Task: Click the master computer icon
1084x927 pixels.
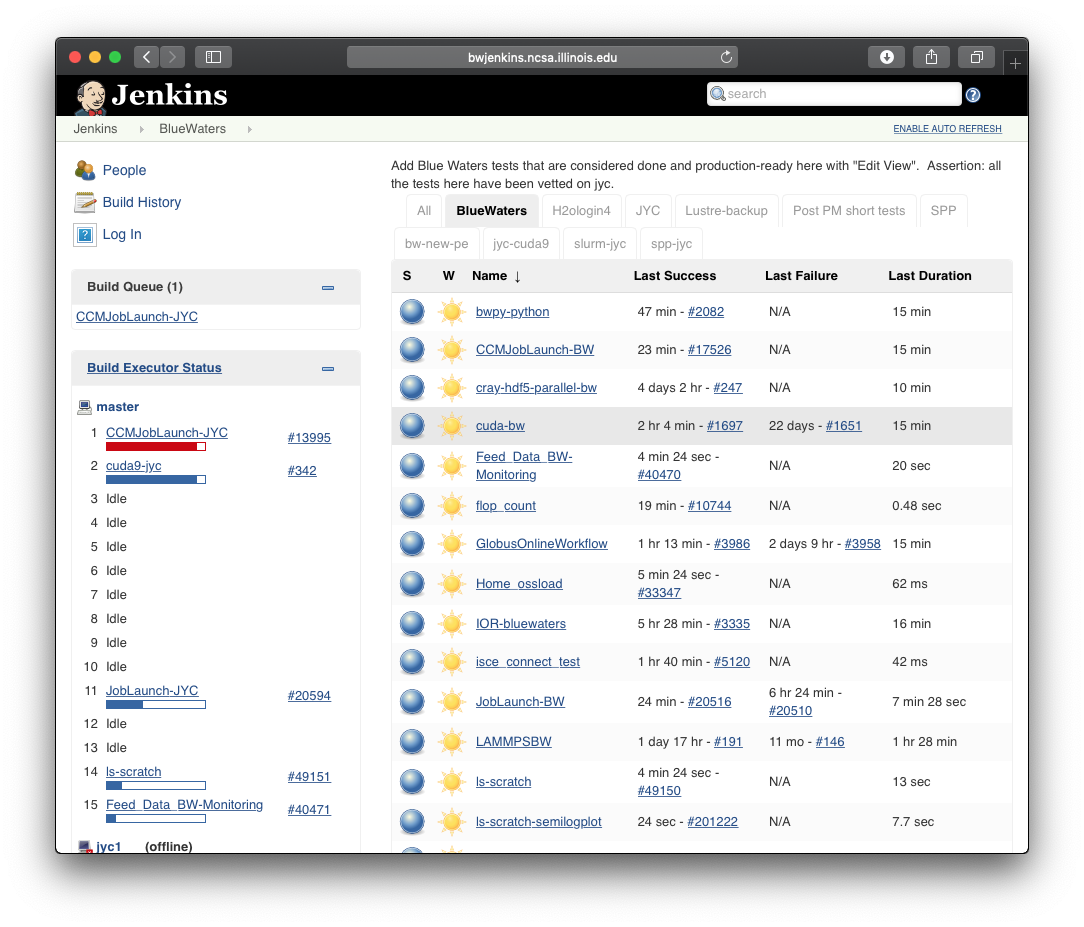Action: [x=84, y=406]
